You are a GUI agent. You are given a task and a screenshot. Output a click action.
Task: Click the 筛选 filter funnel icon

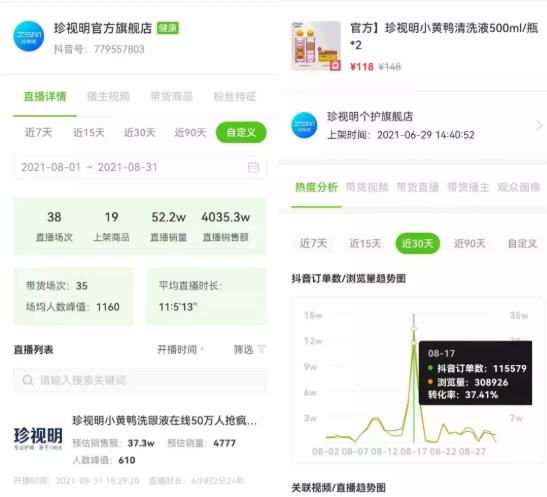click(x=262, y=349)
